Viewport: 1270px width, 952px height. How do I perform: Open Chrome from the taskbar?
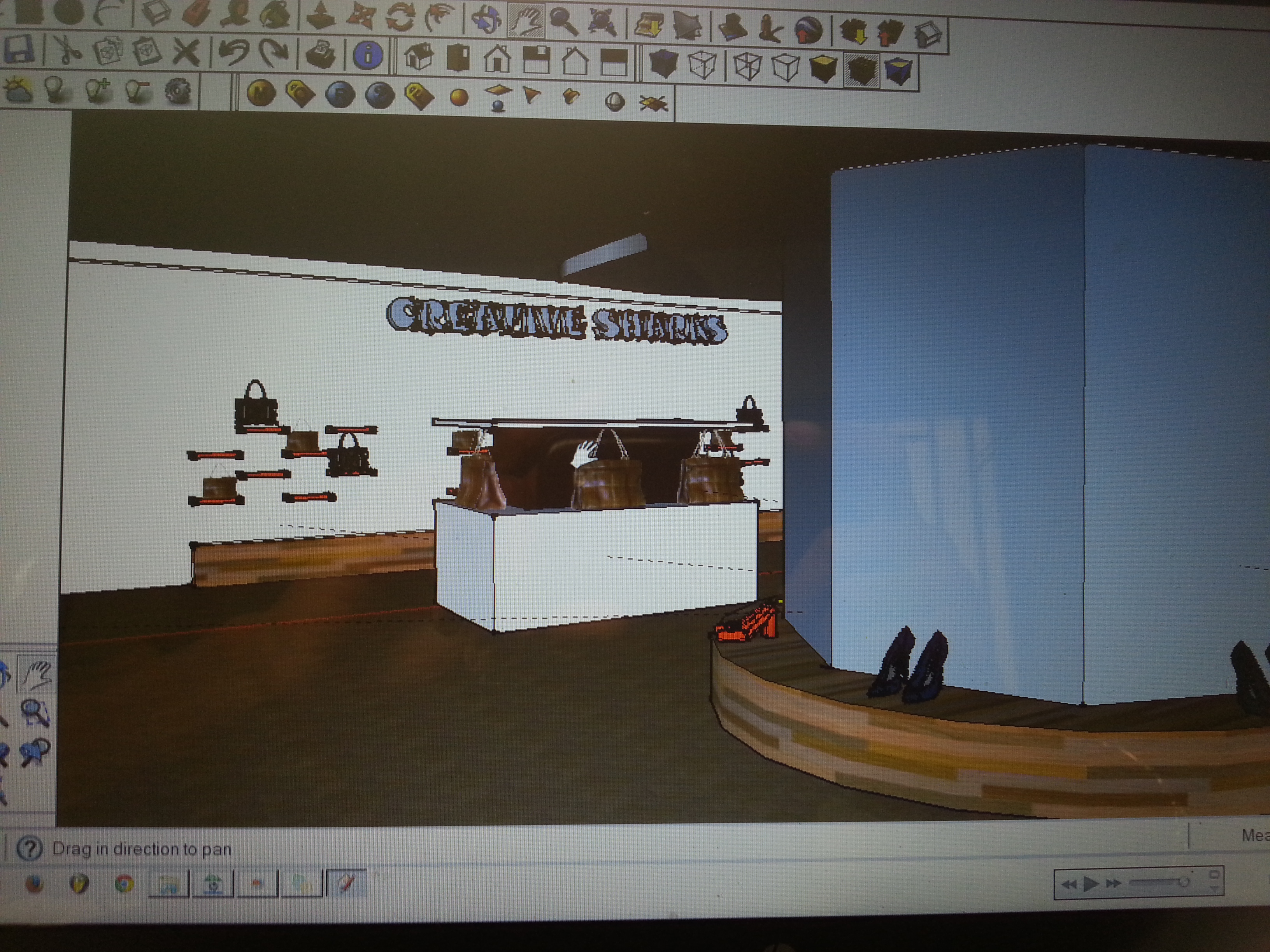(123, 884)
